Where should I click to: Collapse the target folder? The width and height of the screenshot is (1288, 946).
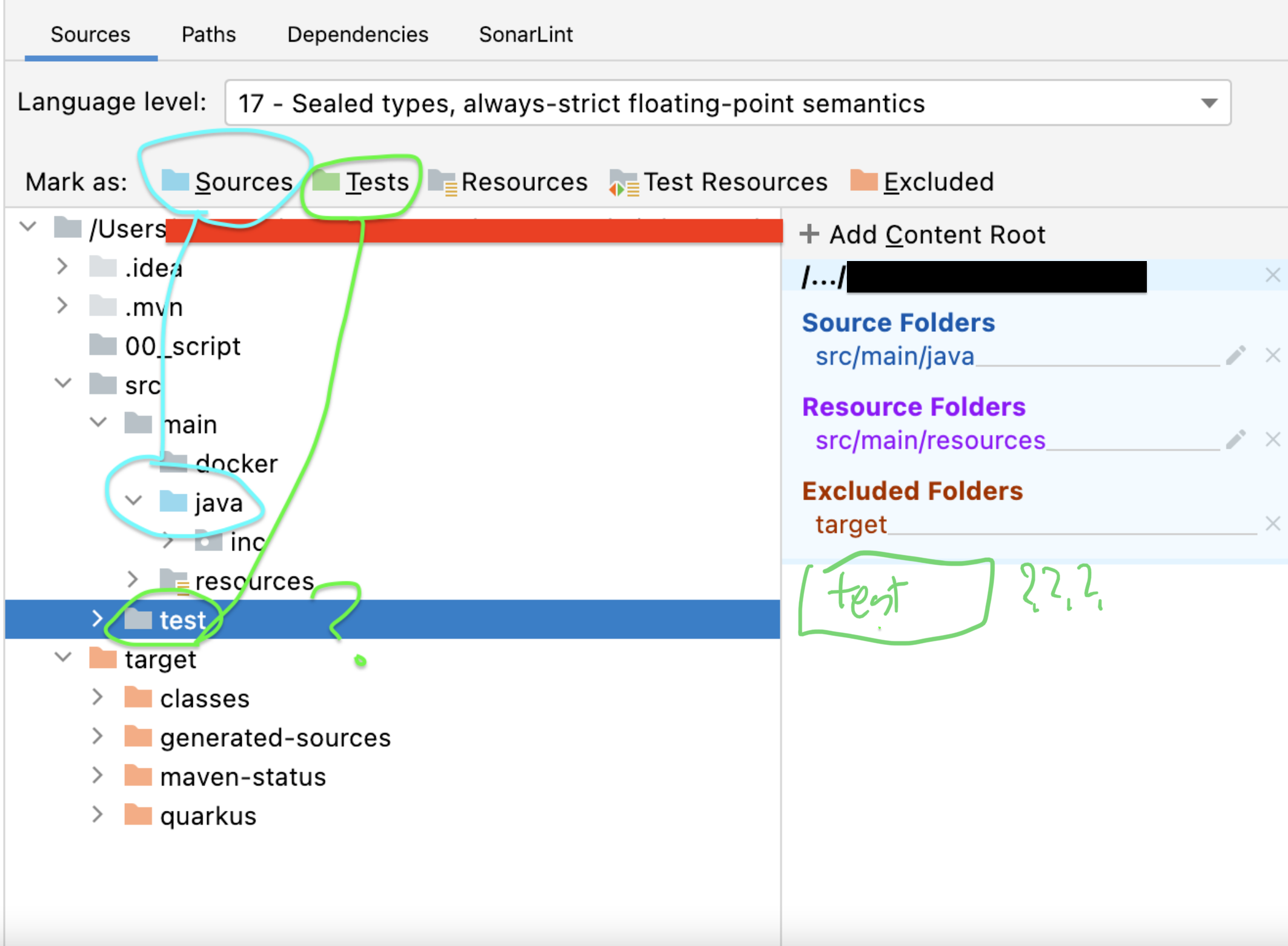(63, 658)
